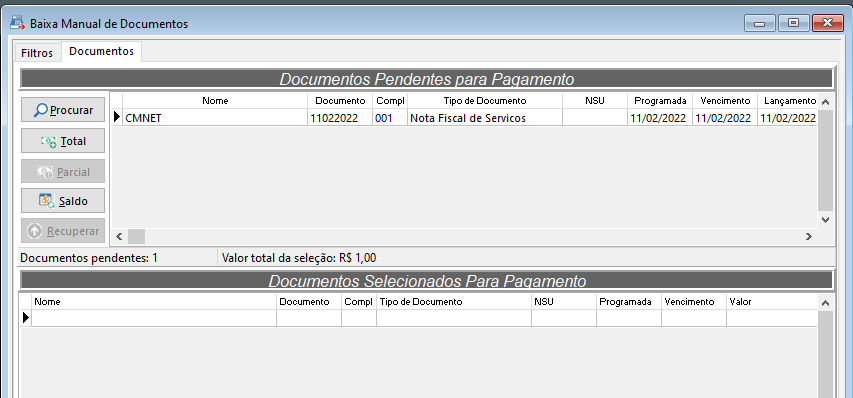The width and height of the screenshot is (853, 398).
Task: Click the document number 11022022 cell
Action: point(341,117)
